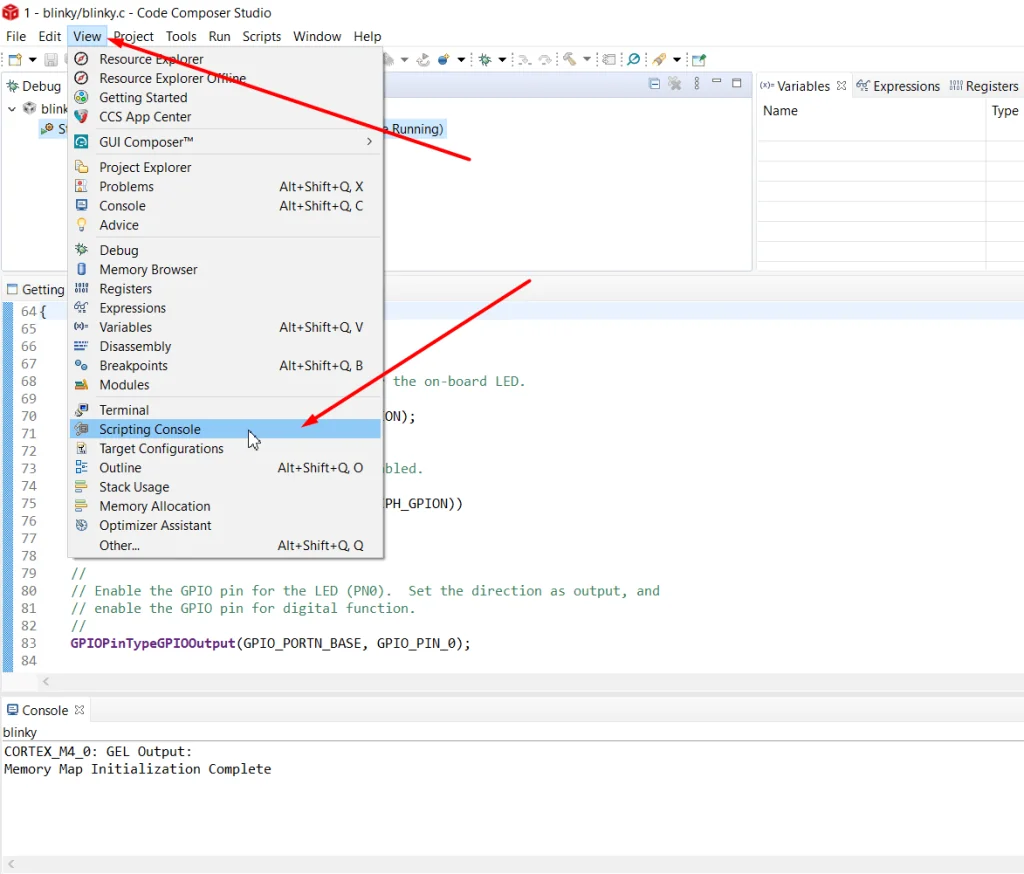Viewport: 1024px width, 874px height.
Task: Collapse the blinky tree node in Debug
Action: 12,108
